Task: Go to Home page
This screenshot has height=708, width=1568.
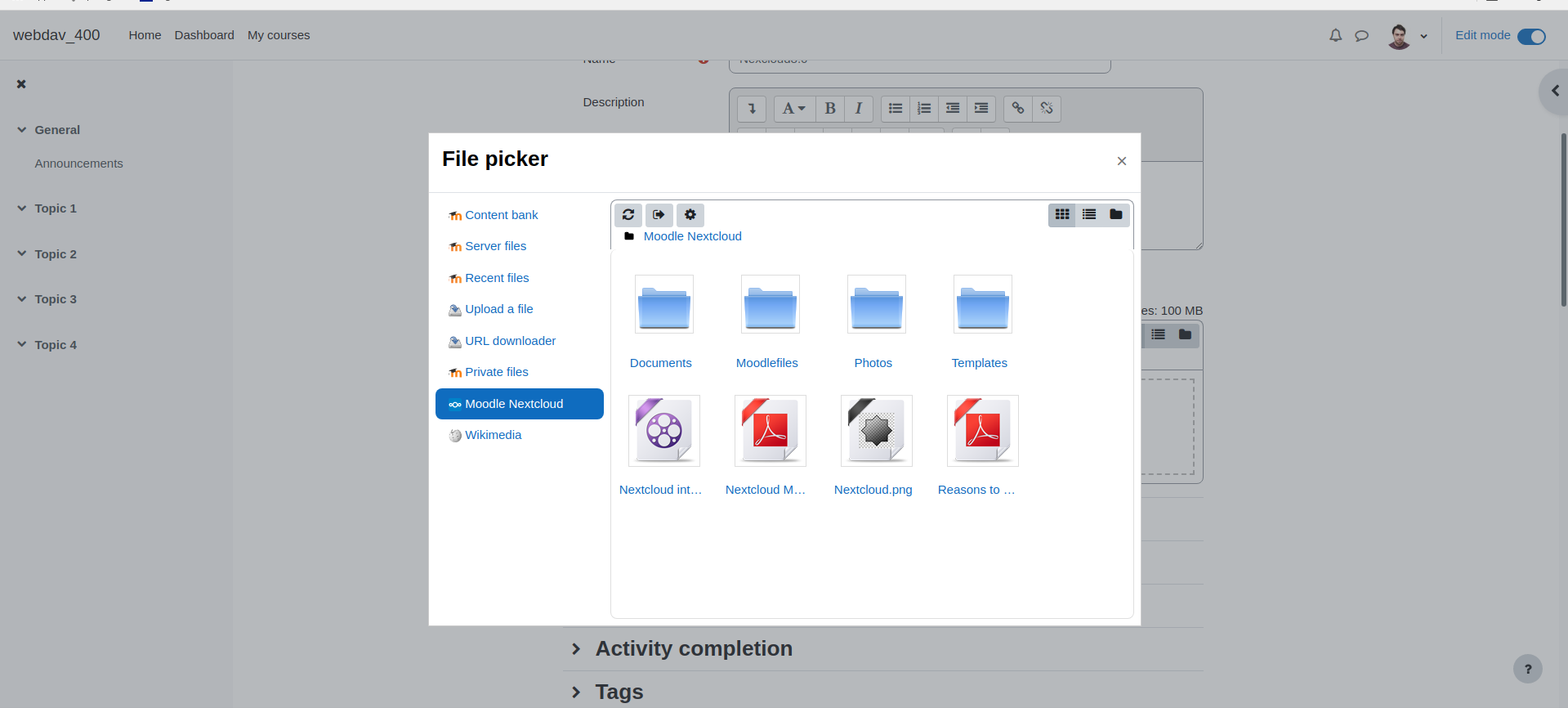Action: (x=145, y=35)
